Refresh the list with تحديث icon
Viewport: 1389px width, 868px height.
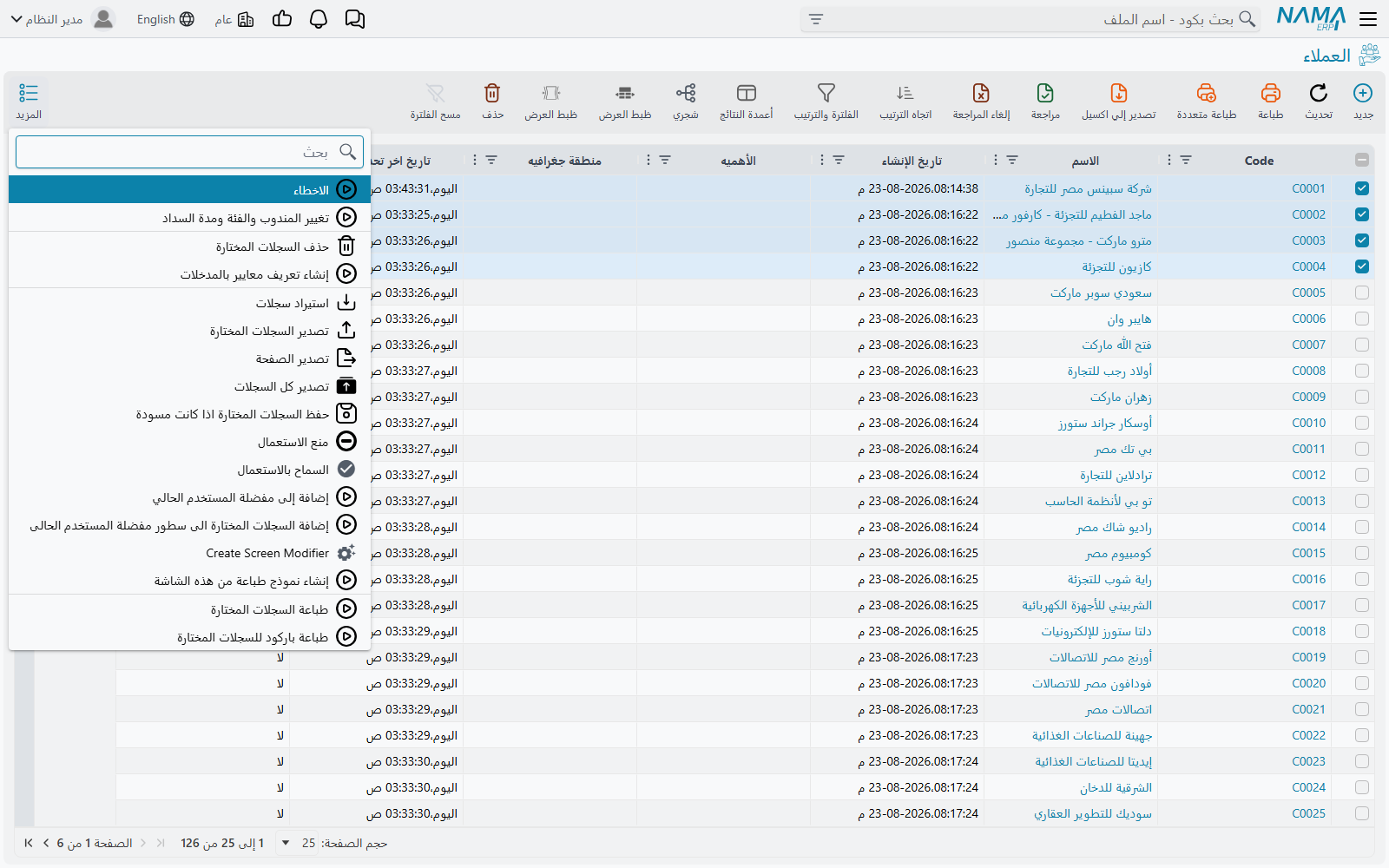point(1319,93)
